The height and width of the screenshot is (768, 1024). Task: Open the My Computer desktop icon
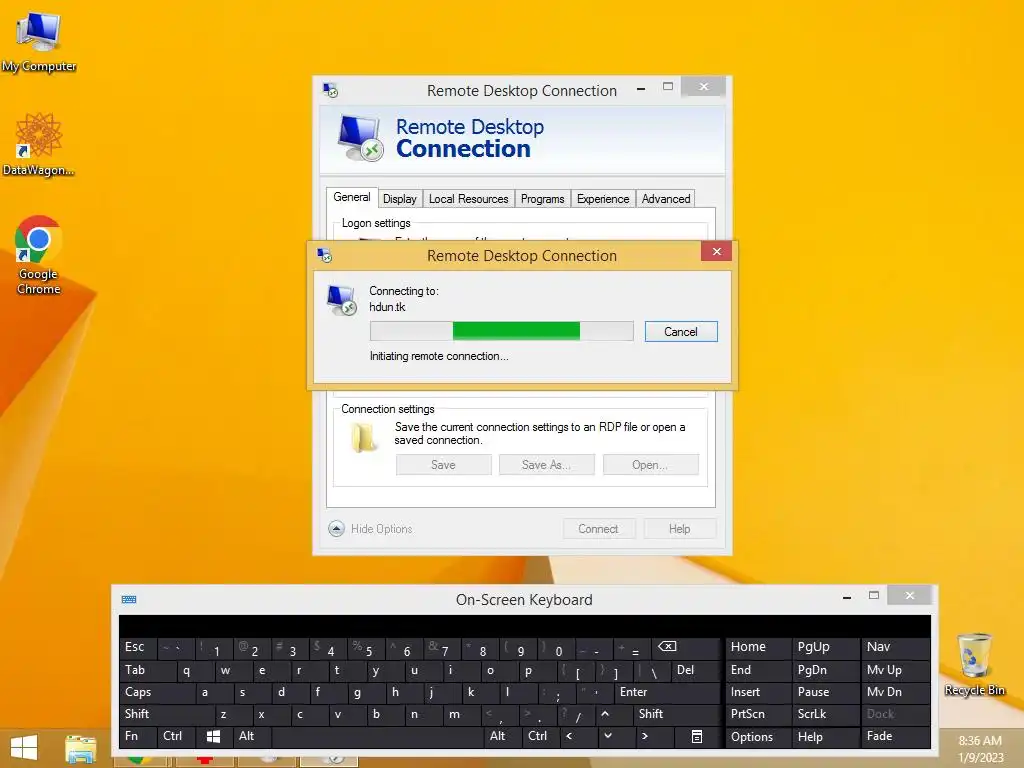click(x=39, y=42)
